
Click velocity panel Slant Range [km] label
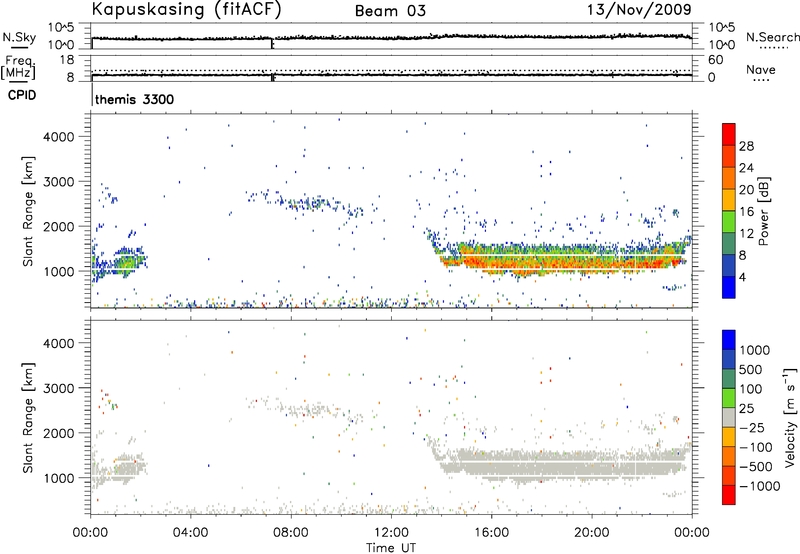28,418
